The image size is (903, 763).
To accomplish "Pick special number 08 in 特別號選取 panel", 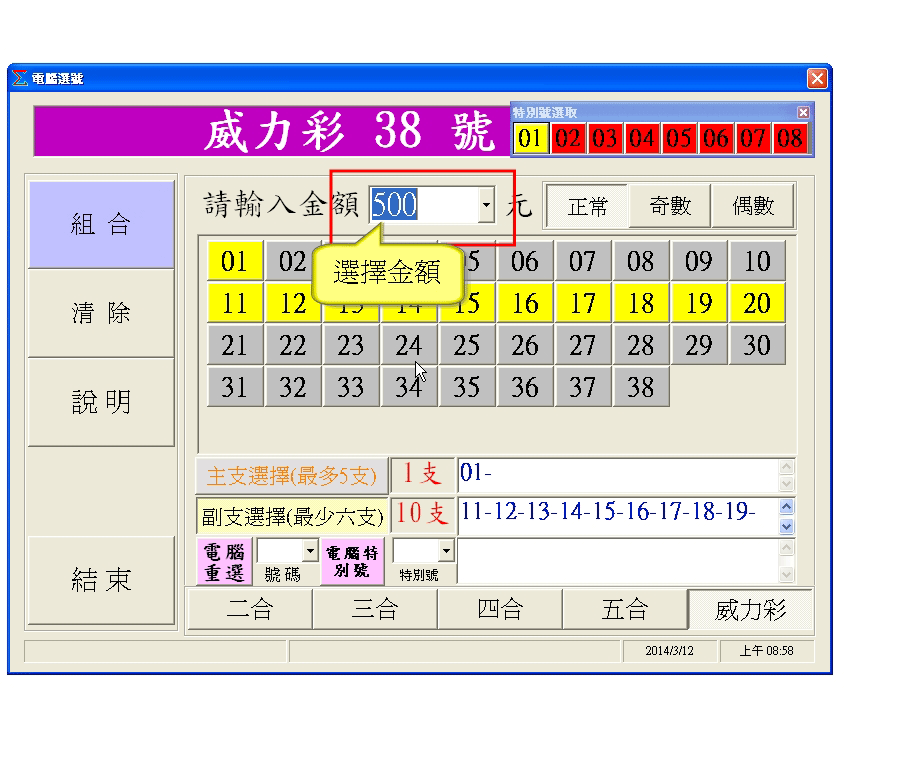I will click(790, 138).
